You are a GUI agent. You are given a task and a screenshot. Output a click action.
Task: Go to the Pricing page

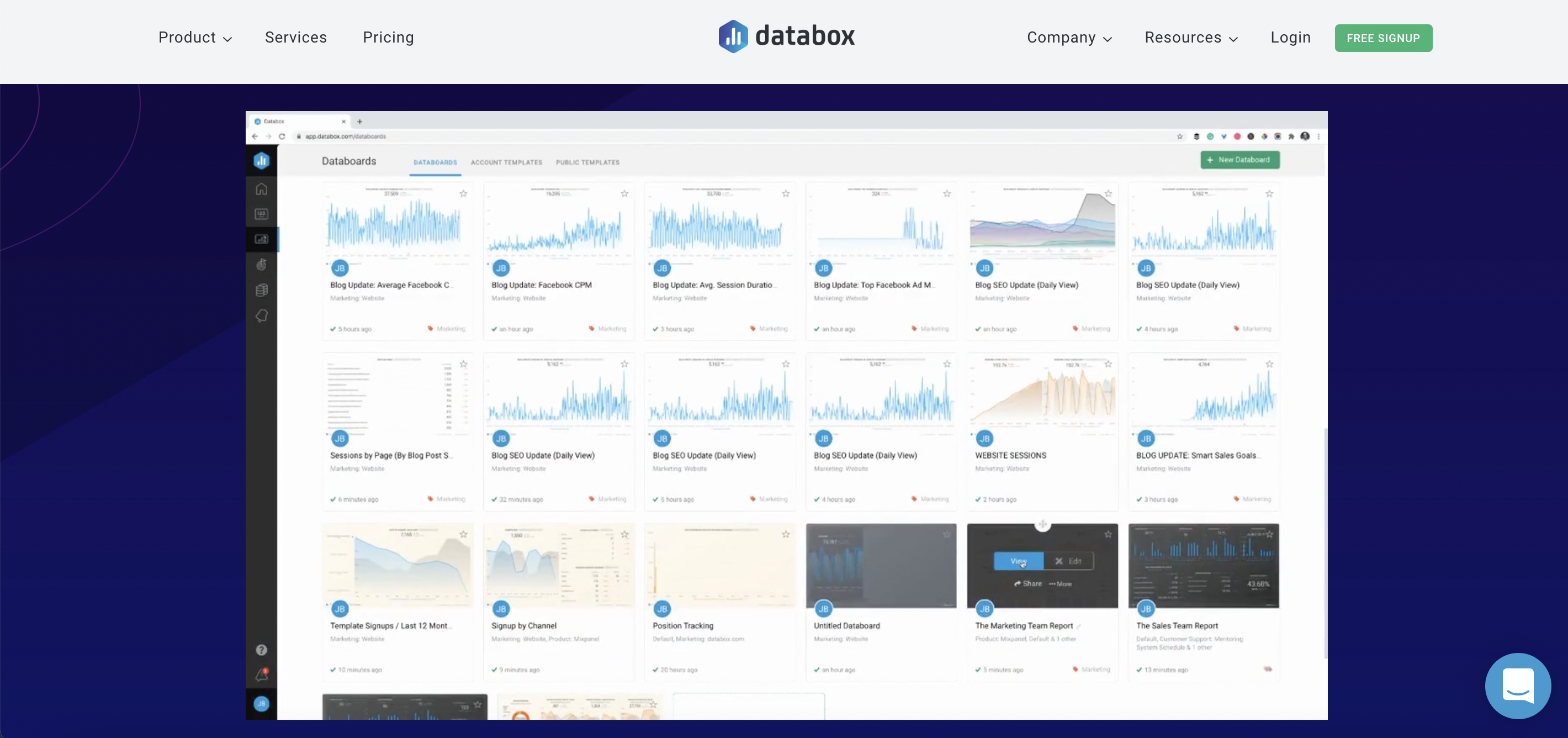pyautogui.click(x=388, y=38)
